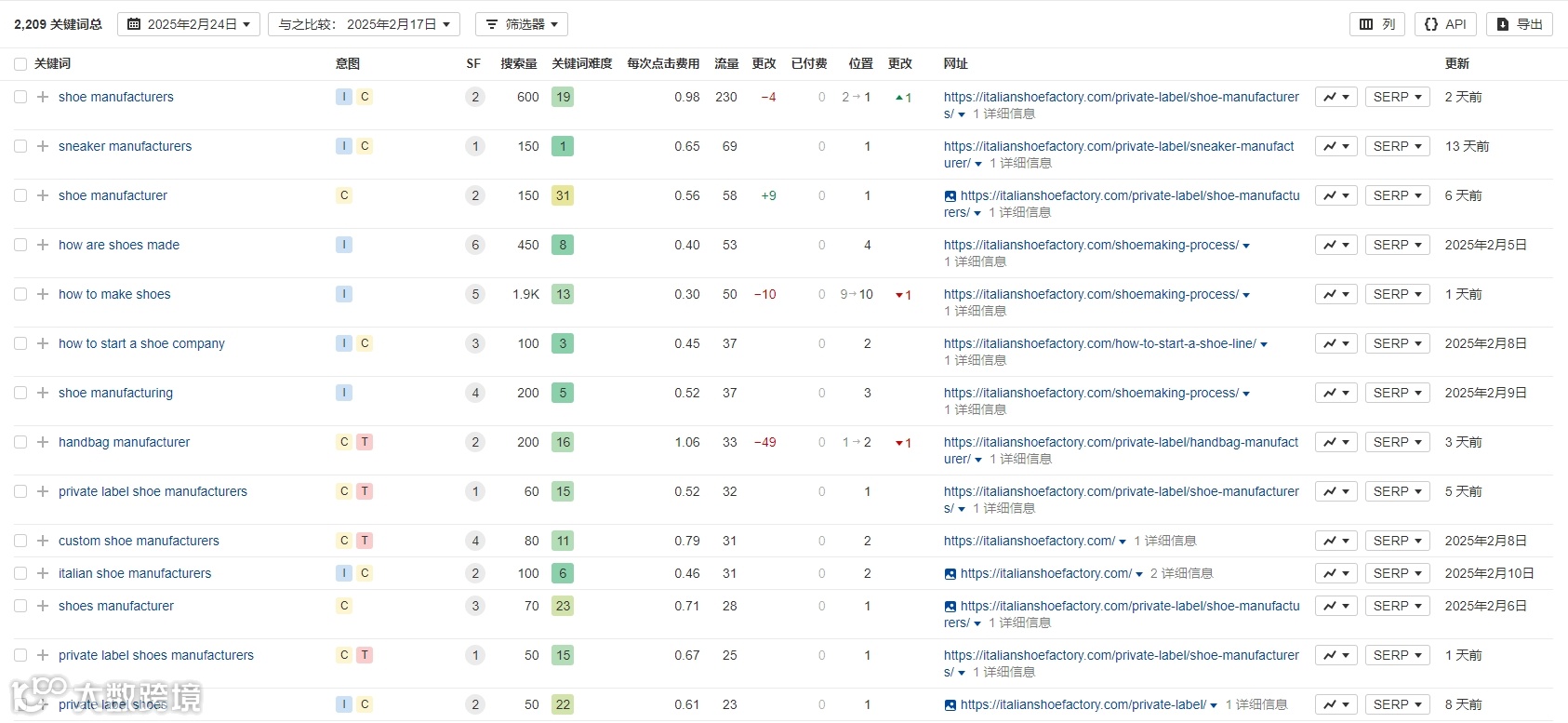Click plus icon for handbag manufacturer

click(x=43, y=442)
